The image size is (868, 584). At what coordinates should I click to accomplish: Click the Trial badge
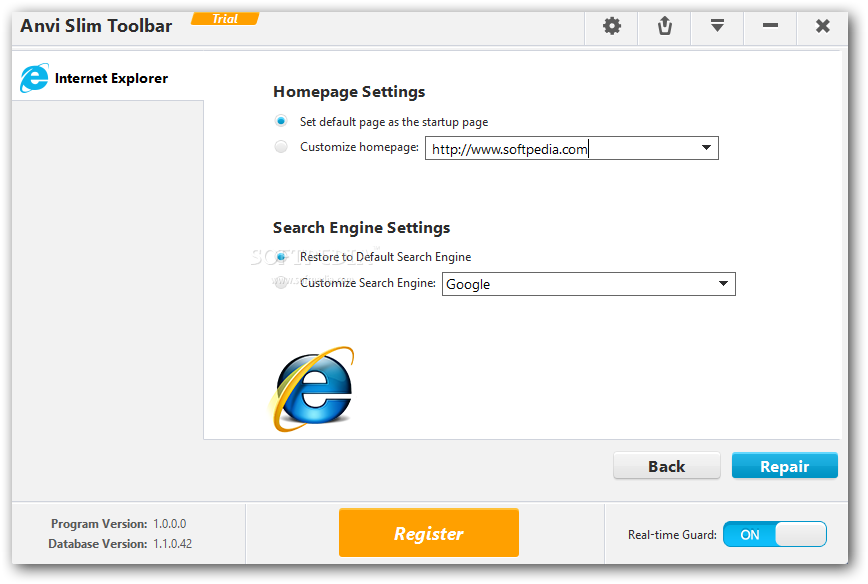(x=225, y=19)
